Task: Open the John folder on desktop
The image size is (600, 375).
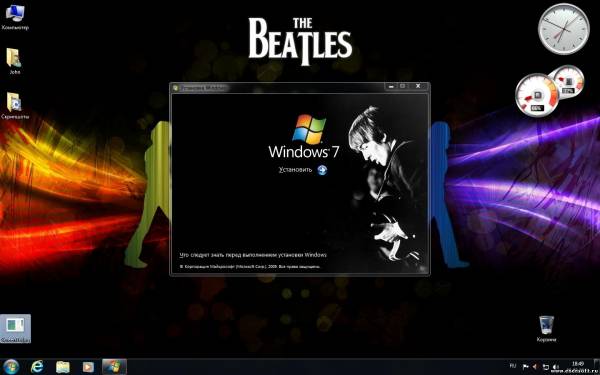Action: pyautogui.click(x=14, y=61)
